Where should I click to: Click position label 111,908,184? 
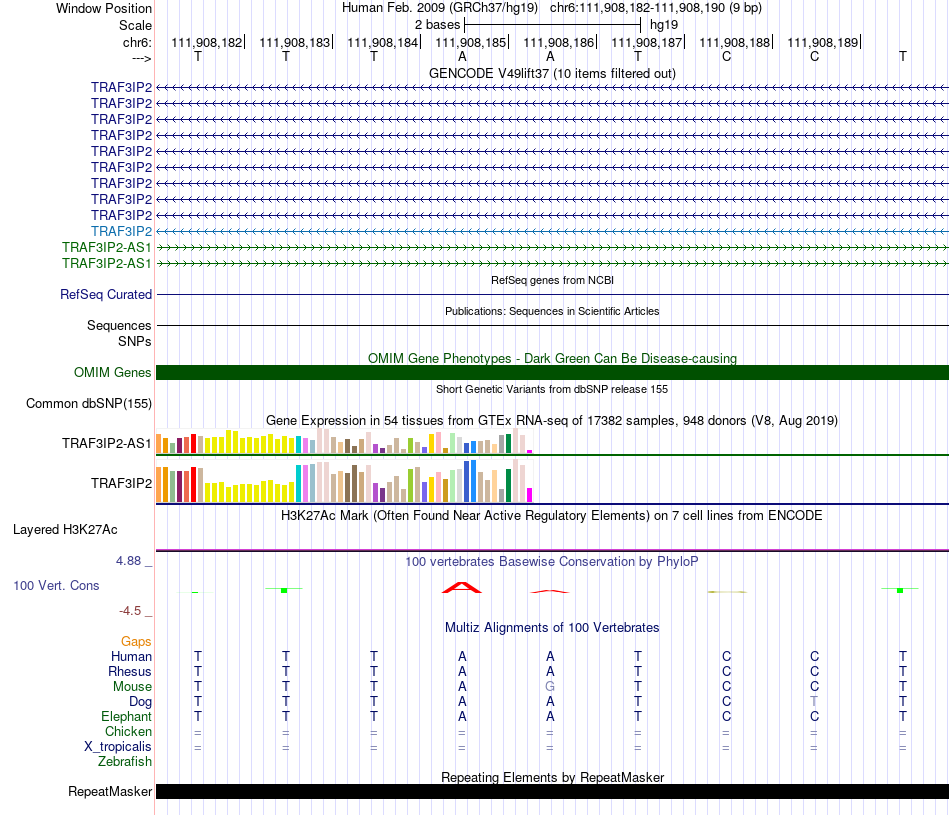tap(382, 42)
